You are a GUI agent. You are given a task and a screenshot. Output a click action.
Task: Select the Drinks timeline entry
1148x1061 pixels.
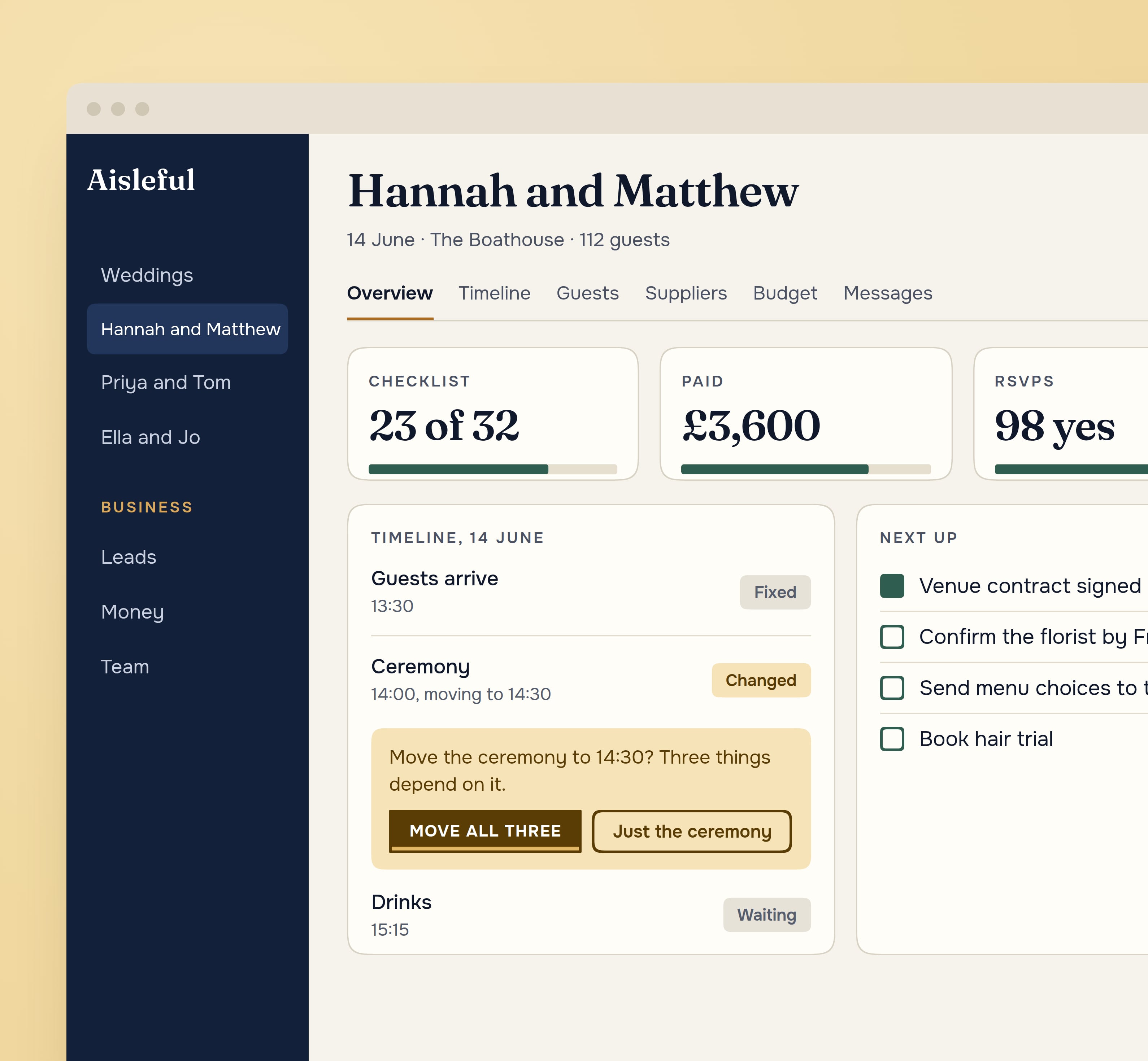coord(591,914)
